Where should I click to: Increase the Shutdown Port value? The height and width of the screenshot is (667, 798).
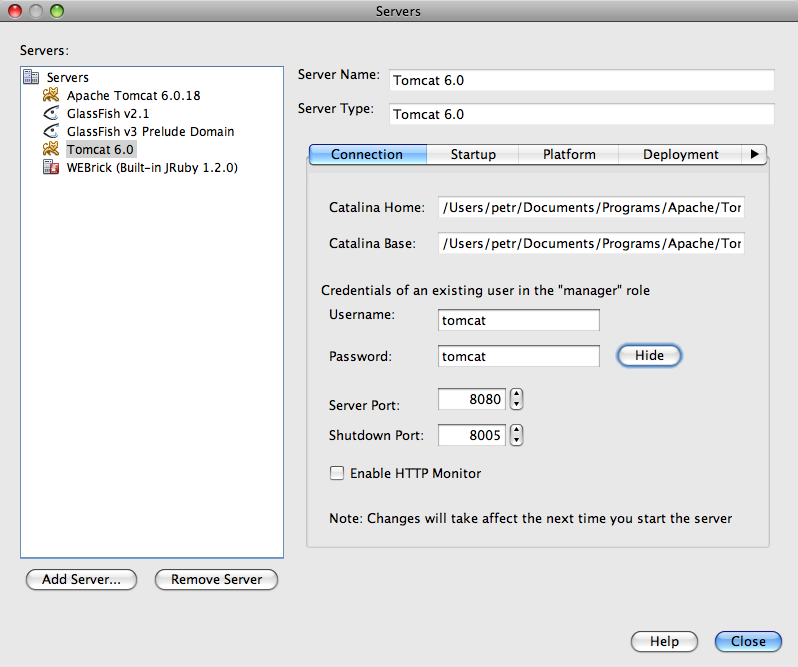517,430
